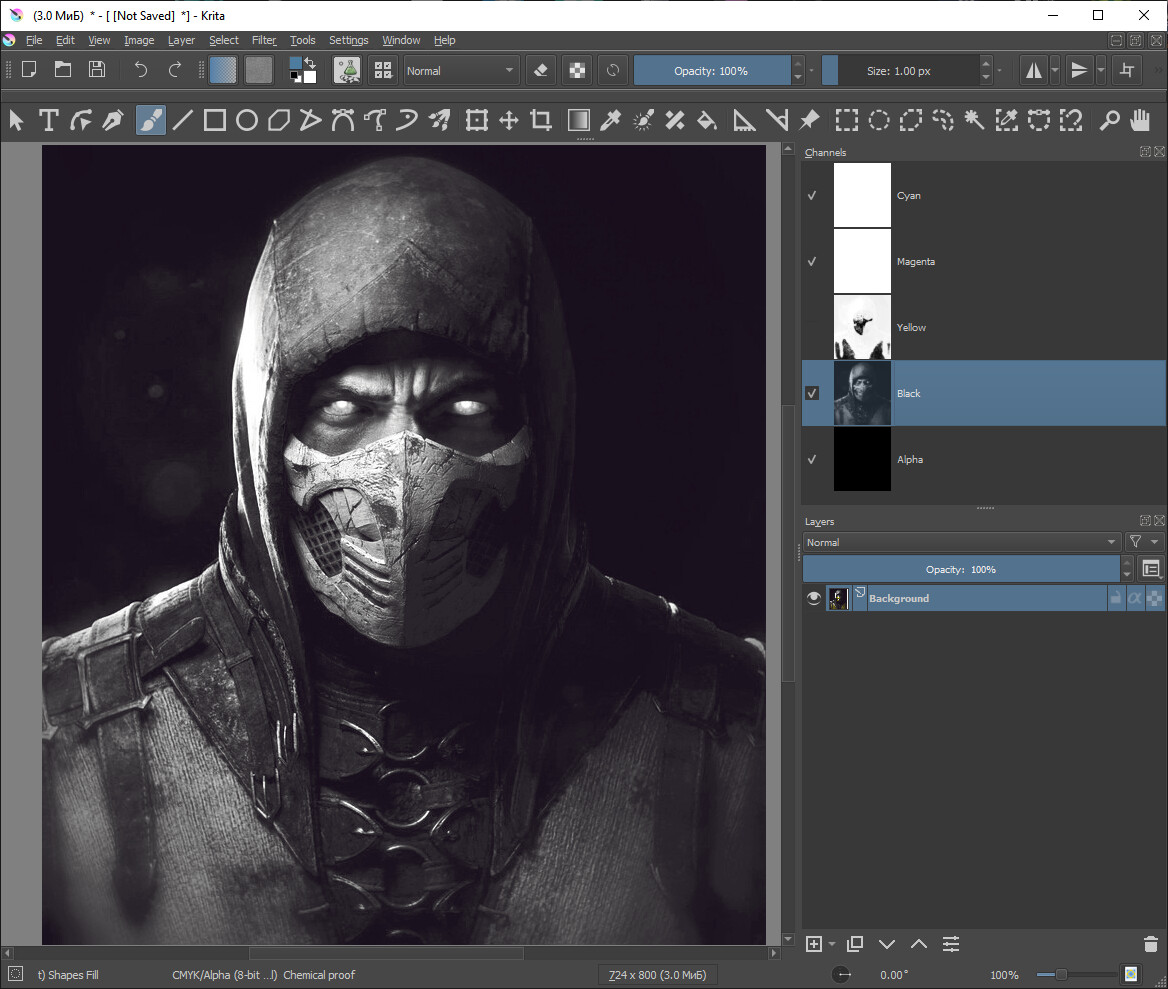
Task: Choose the Rectangle shape tool
Action: click(x=214, y=121)
